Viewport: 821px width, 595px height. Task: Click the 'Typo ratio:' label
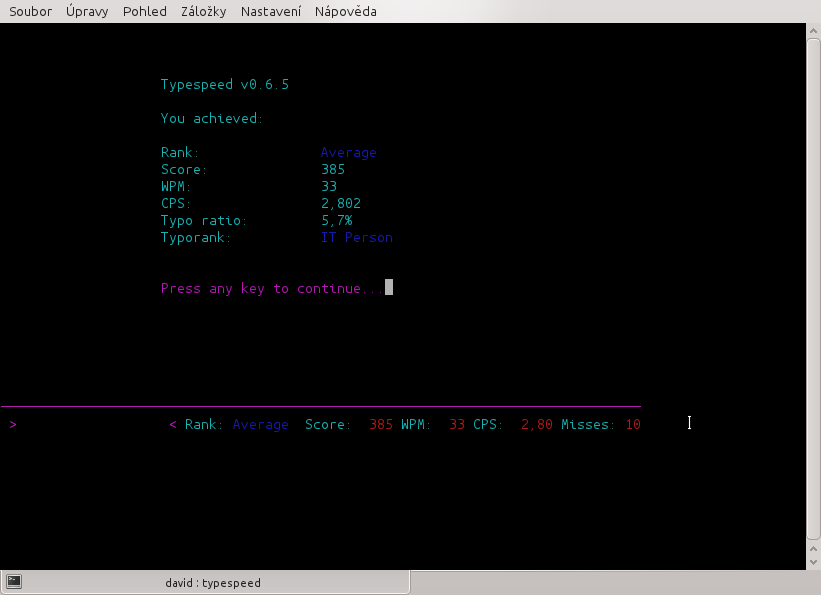pos(204,221)
